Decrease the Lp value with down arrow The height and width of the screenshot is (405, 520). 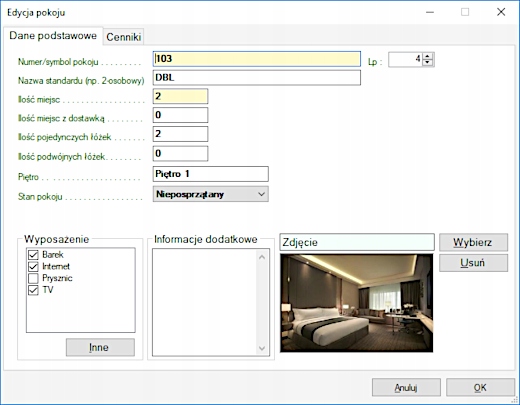click(428, 63)
